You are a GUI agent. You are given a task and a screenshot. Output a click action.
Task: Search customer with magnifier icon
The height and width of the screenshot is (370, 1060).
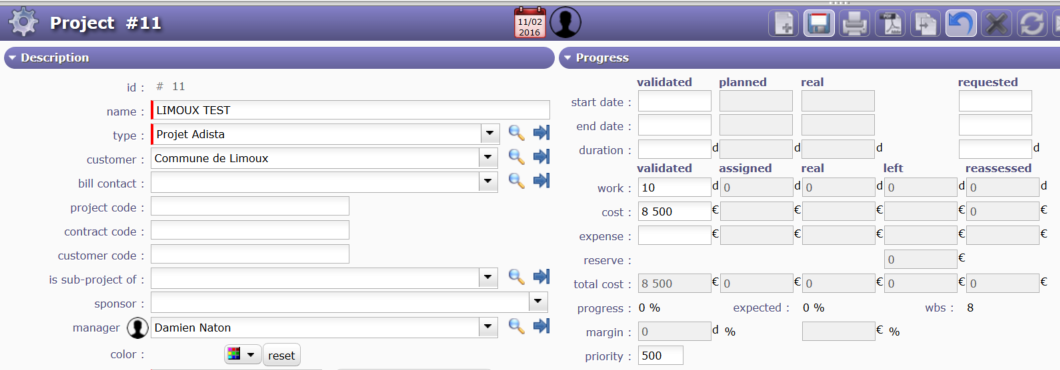tap(516, 158)
